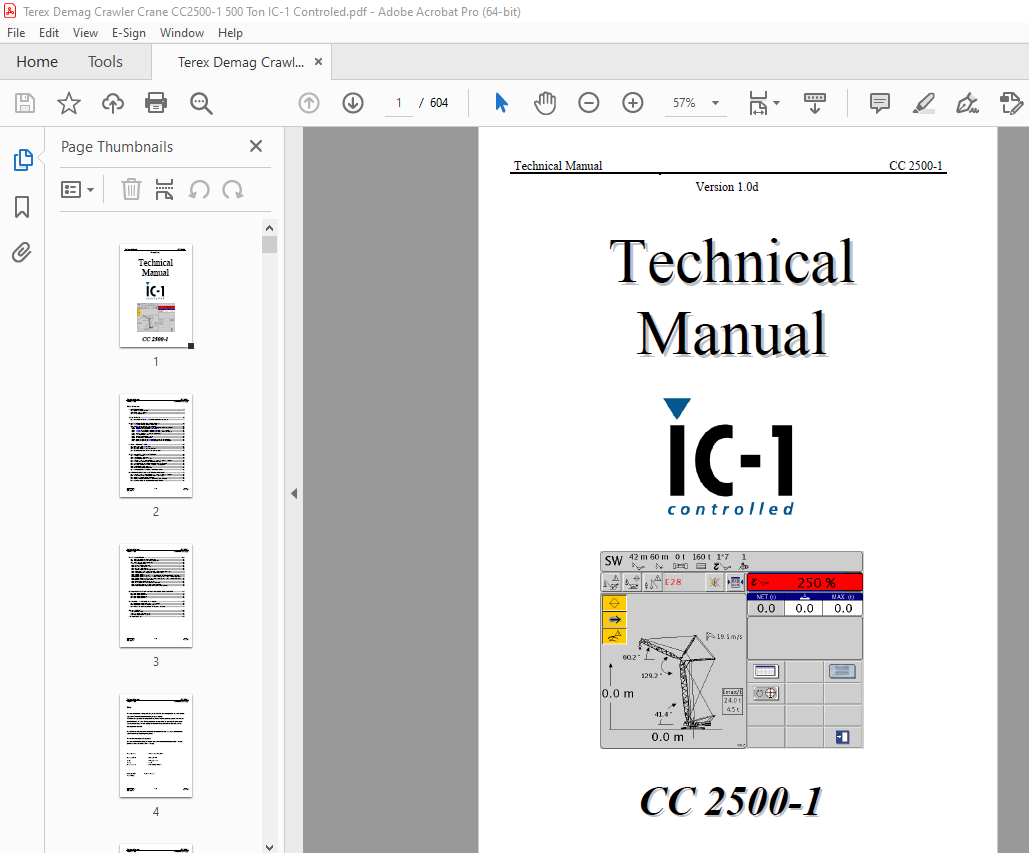Go to previous page arrow icon
This screenshot has width=1029, height=853.
[x=309, y=103]
